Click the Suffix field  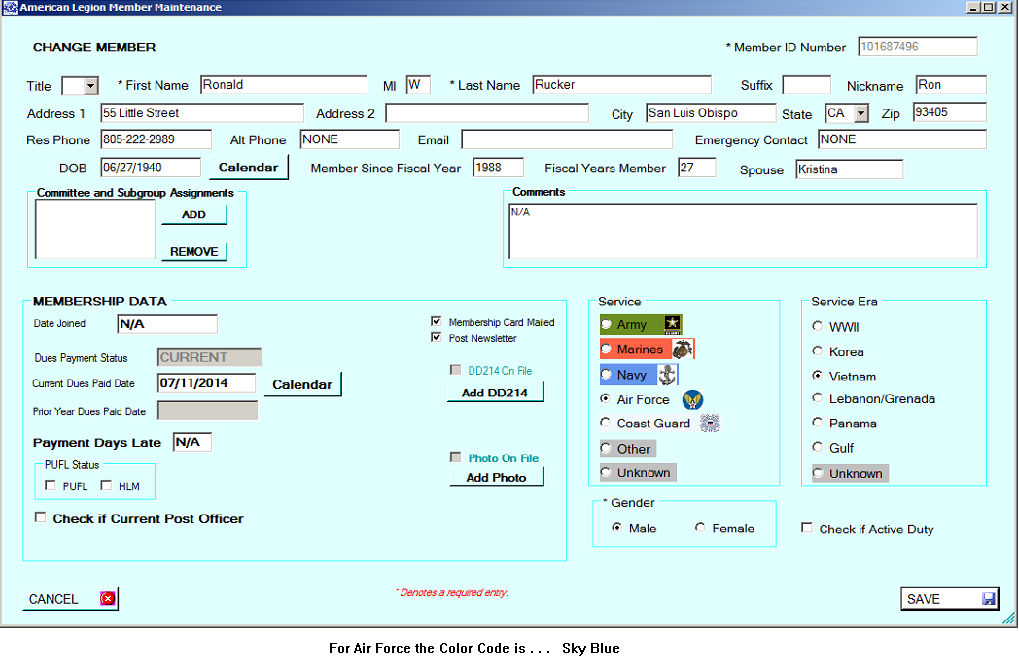click(806, 85)
